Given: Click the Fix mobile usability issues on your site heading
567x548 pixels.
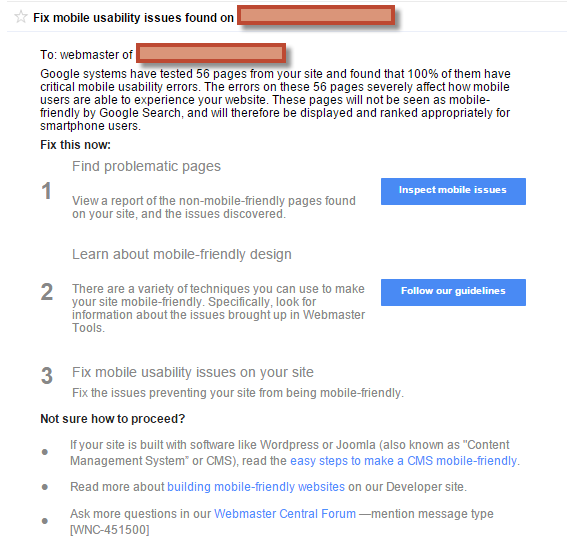Looking at the screenshot, I should tap(193, 372).
